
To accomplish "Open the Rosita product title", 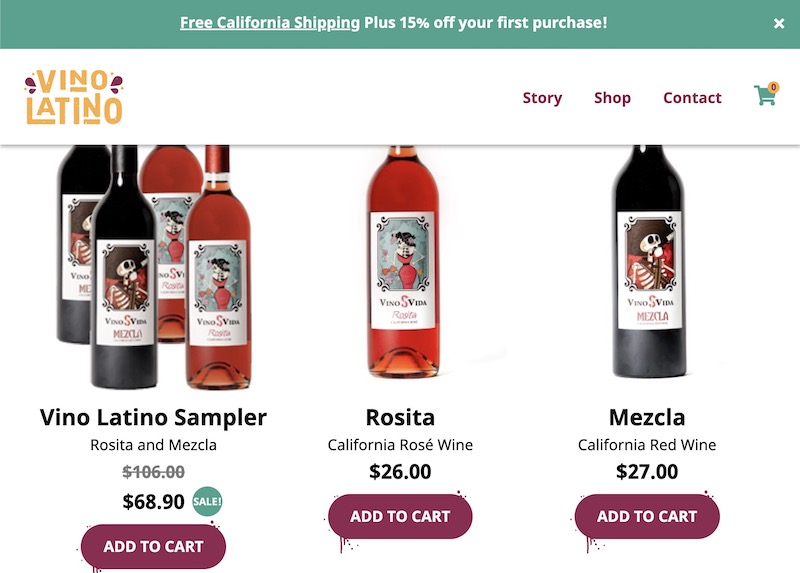I will coord(400,417).
